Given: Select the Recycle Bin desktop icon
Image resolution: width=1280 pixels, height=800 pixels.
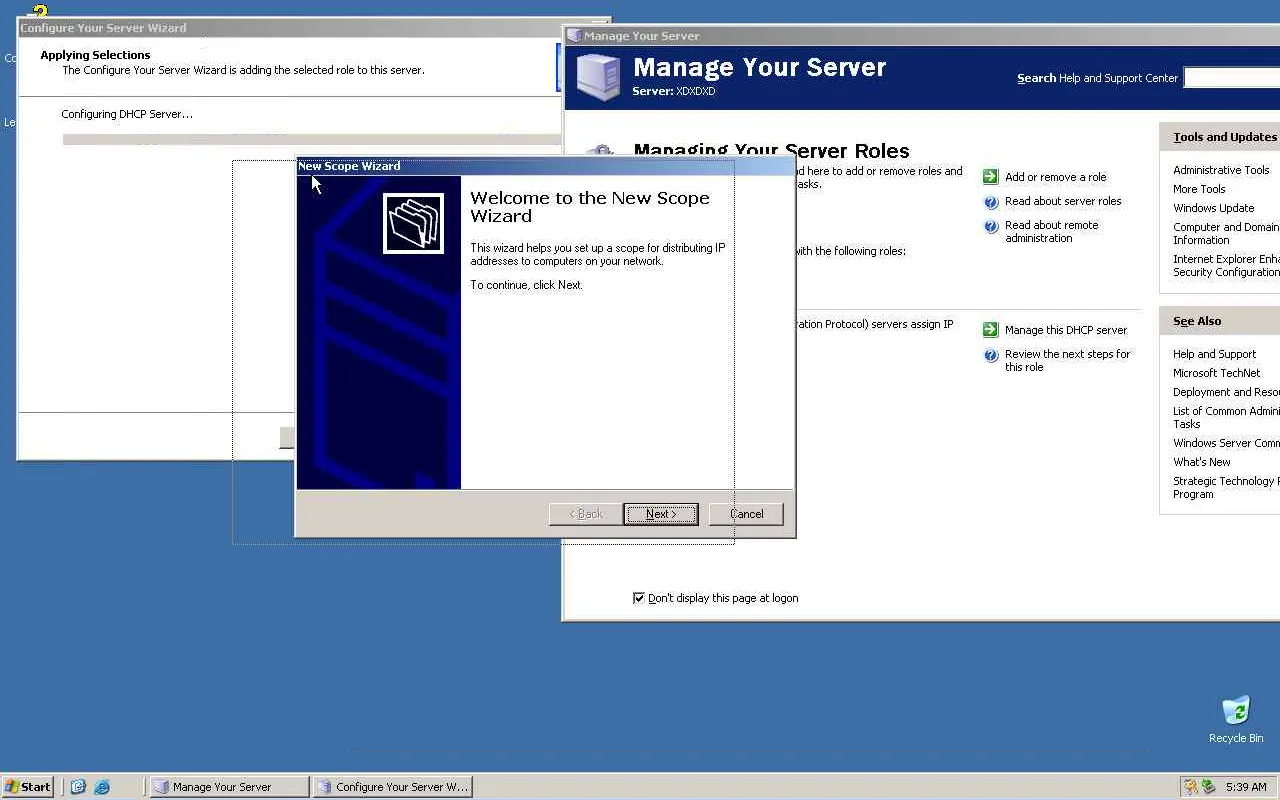Looking at the screenshot, I should tap(1236, 719).
